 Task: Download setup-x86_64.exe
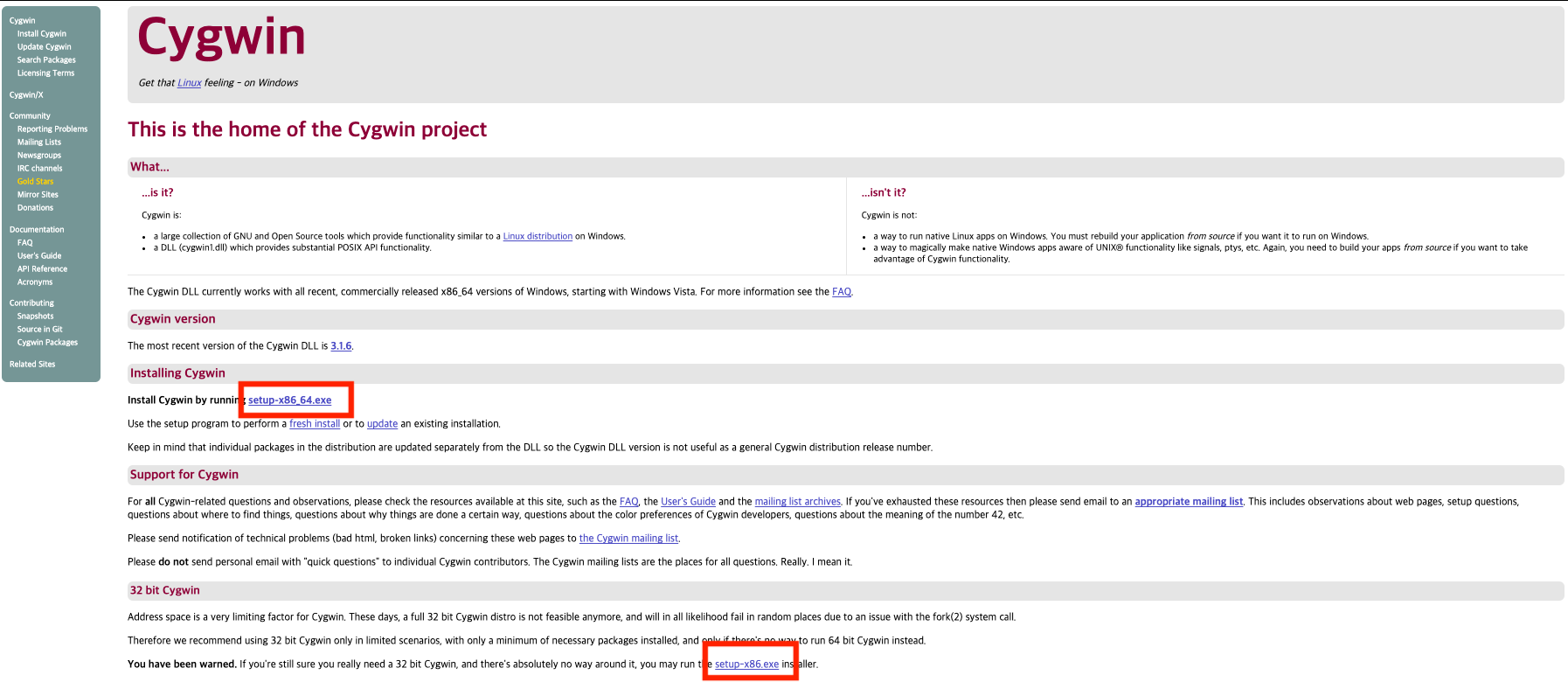click(289, 400)
